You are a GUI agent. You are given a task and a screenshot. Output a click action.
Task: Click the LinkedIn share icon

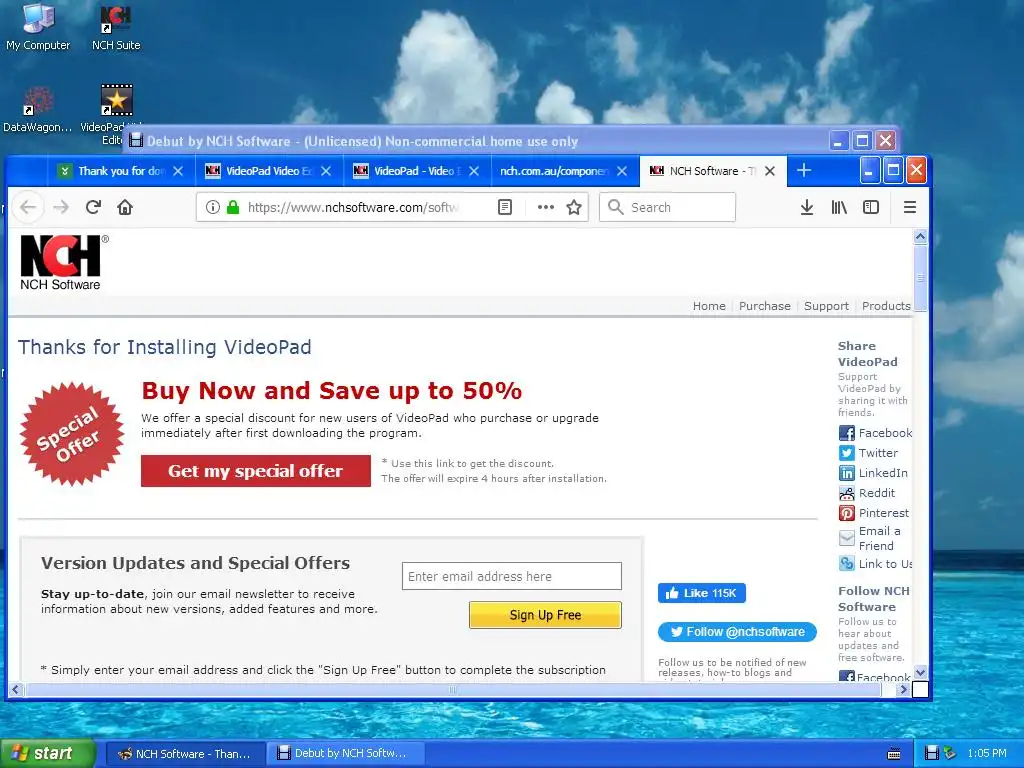[x=846, y=473]
